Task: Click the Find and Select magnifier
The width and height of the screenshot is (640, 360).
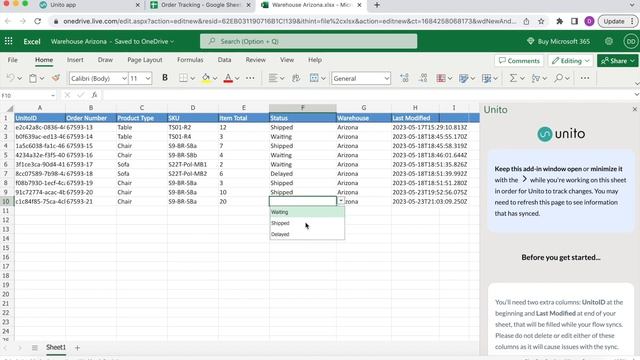Action: tap(558, 78)
